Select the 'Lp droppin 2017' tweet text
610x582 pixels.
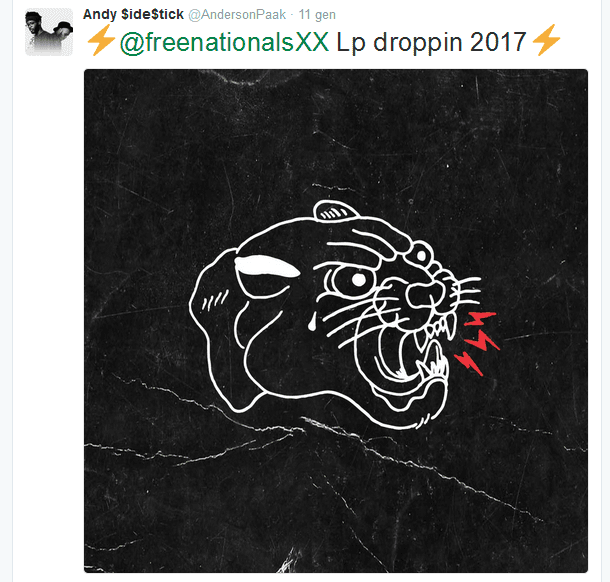[431, 42]
